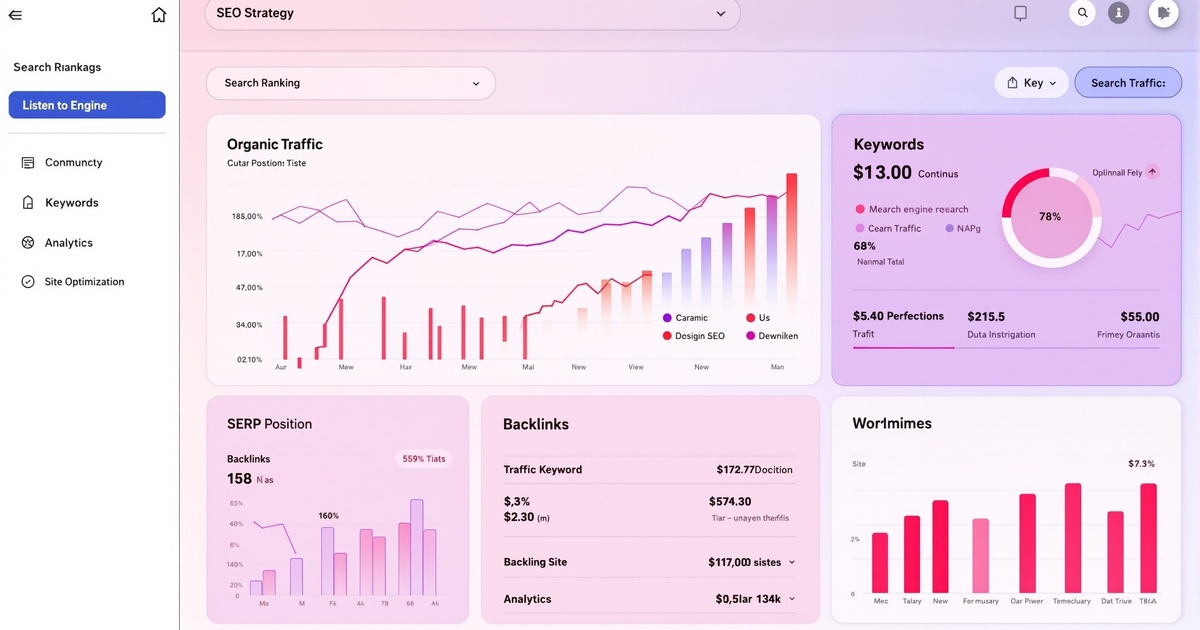This screenshot has width=1200, height=630.
Task: Open the Key dropdown menu
Action: tap(1032, 83)
